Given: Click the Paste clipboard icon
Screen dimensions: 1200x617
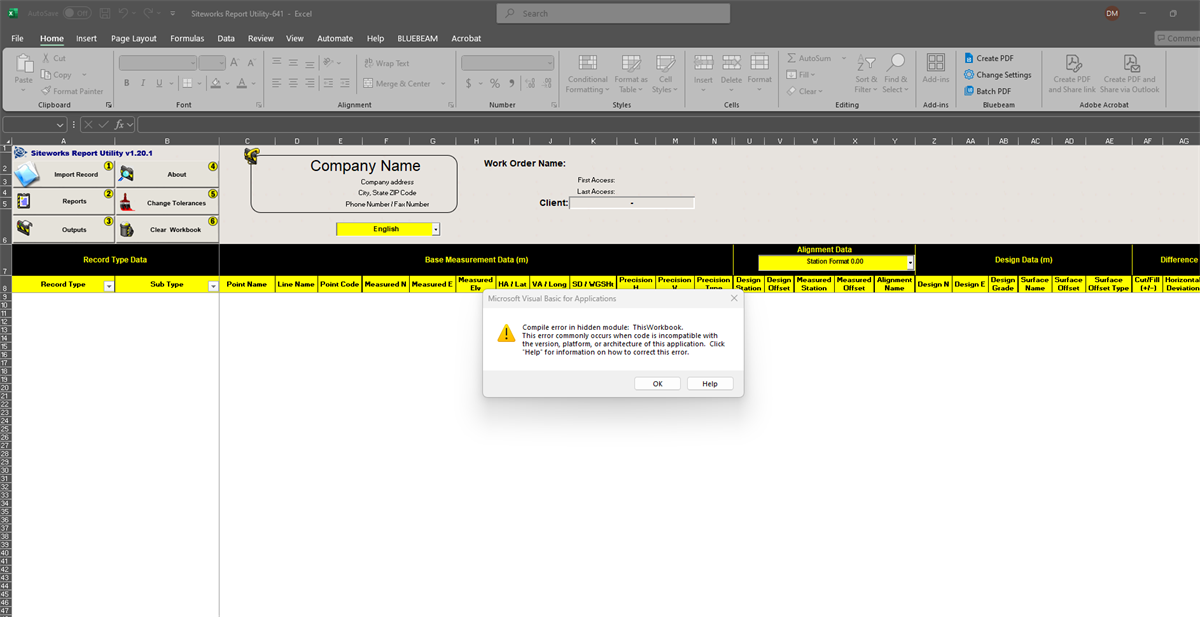Looking at the screenshot, I should point(23,64).
